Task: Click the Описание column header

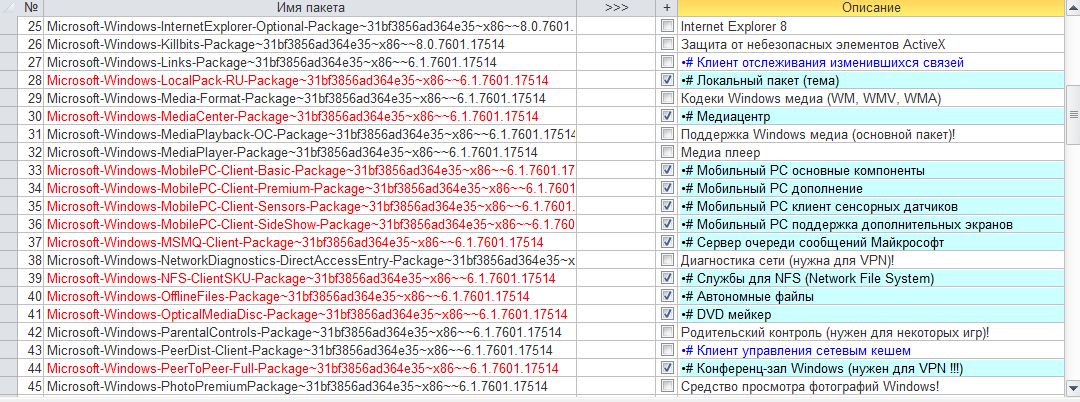Action: [x=871, y=8]
